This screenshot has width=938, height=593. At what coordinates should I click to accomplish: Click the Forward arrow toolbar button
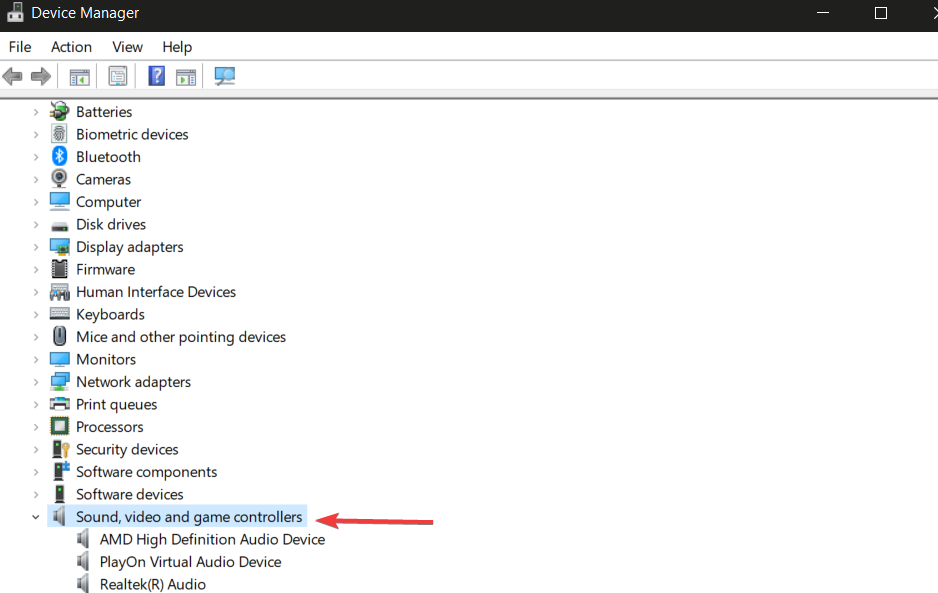coord(41,77)
